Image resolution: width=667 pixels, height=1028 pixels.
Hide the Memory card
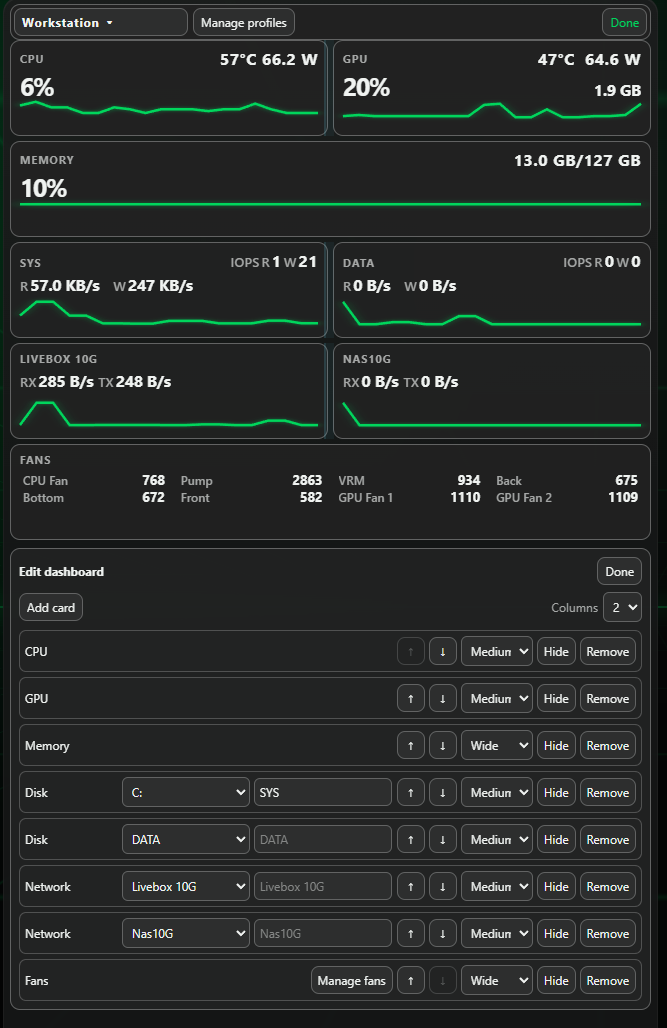556,745
